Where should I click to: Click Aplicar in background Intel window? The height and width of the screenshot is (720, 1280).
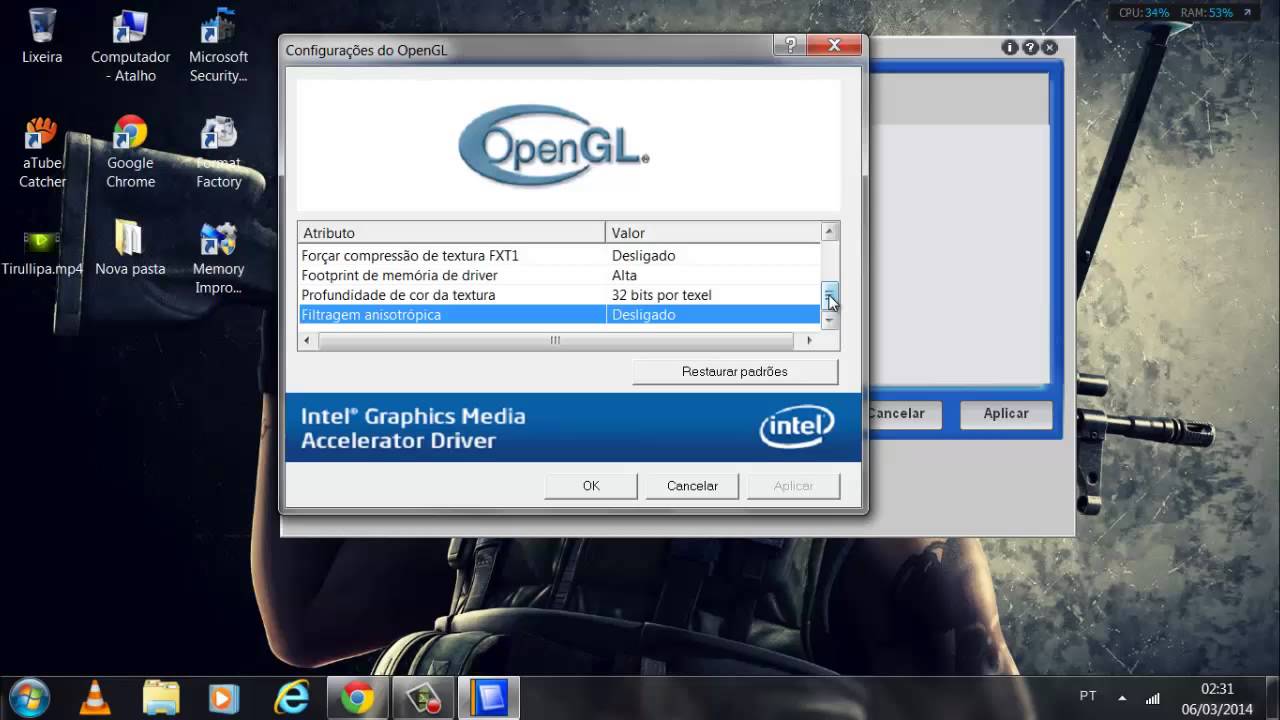click(1006, 414)
